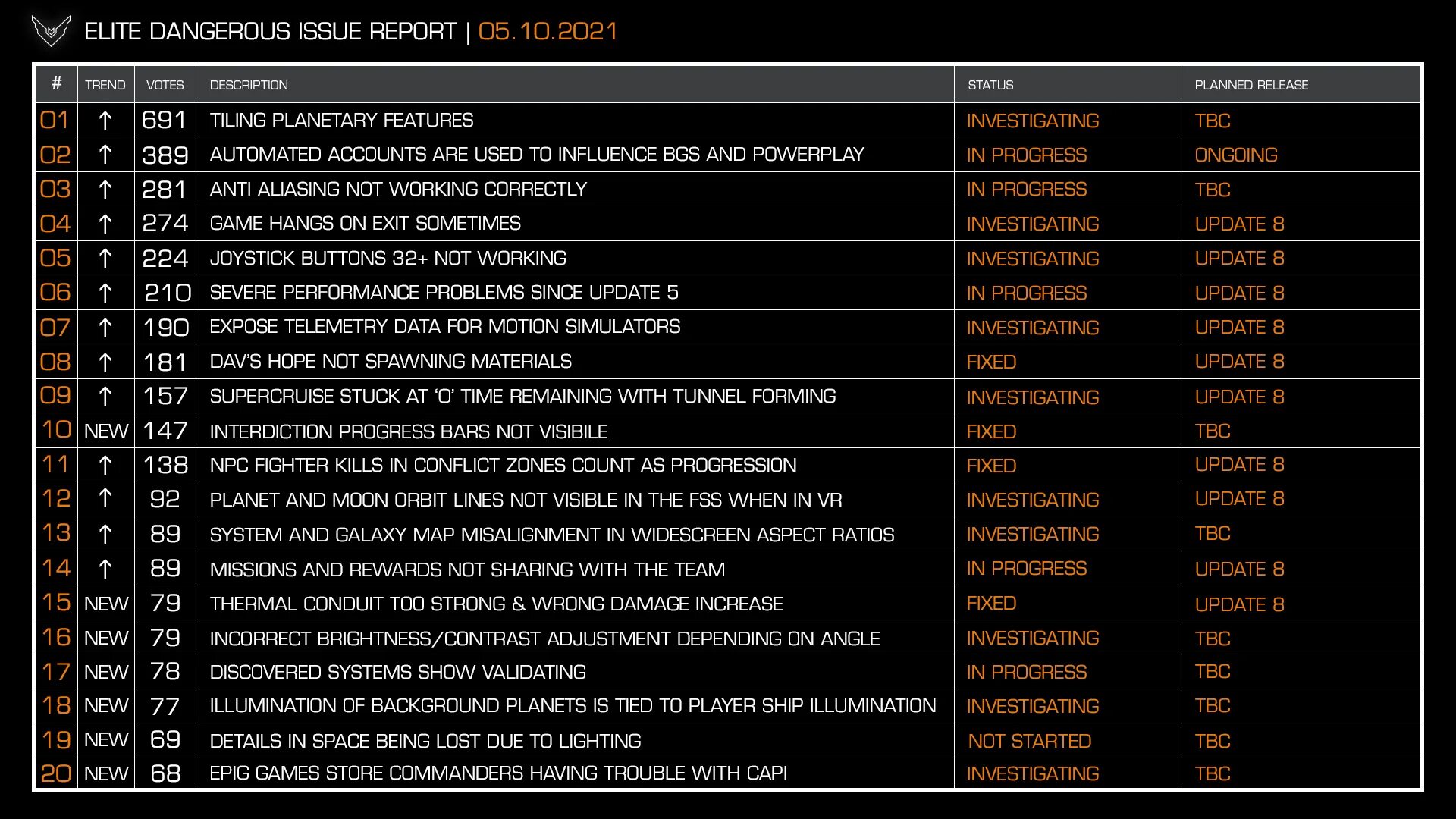Click the Elite Dangerous logo icon
The width and height of the screenshot is (1456, 819).
tap(51, 31)
